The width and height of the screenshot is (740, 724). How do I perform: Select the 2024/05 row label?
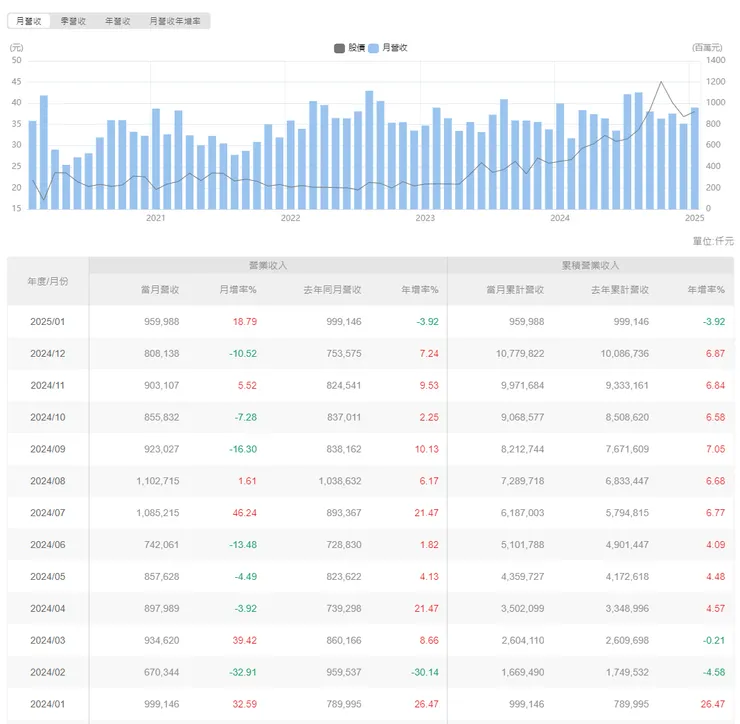point(48,577)
